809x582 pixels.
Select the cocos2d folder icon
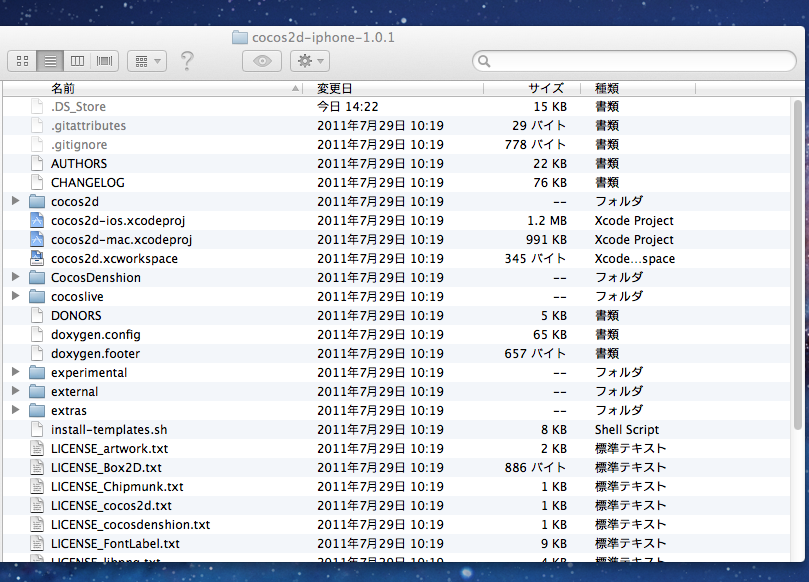click(x=37, y=201)
